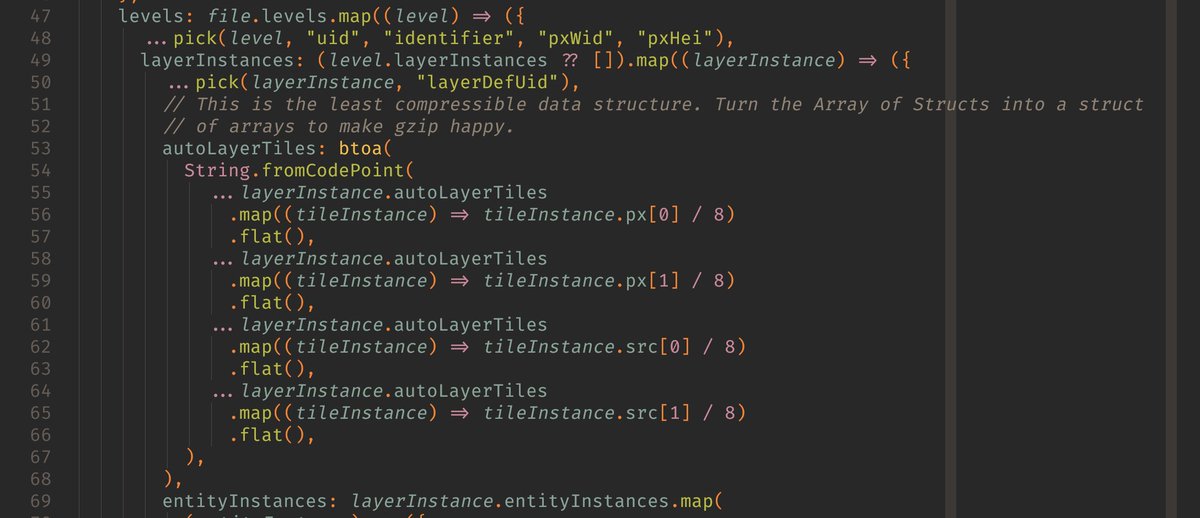Click .flat() on line 63
This screenshot has width=1200, height=518.
[x=268, y=368]
